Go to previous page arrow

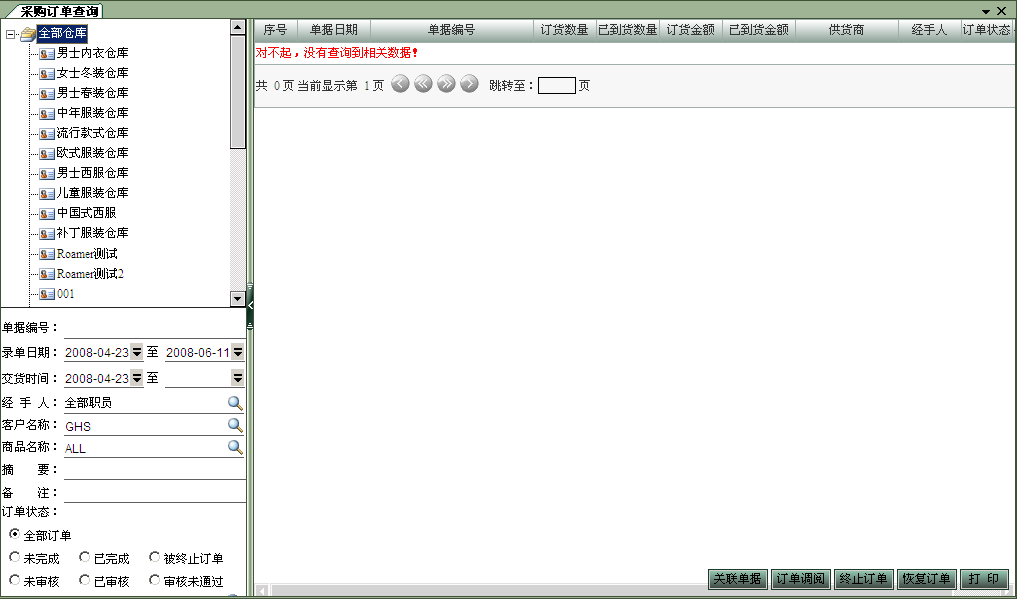(400, 84)
